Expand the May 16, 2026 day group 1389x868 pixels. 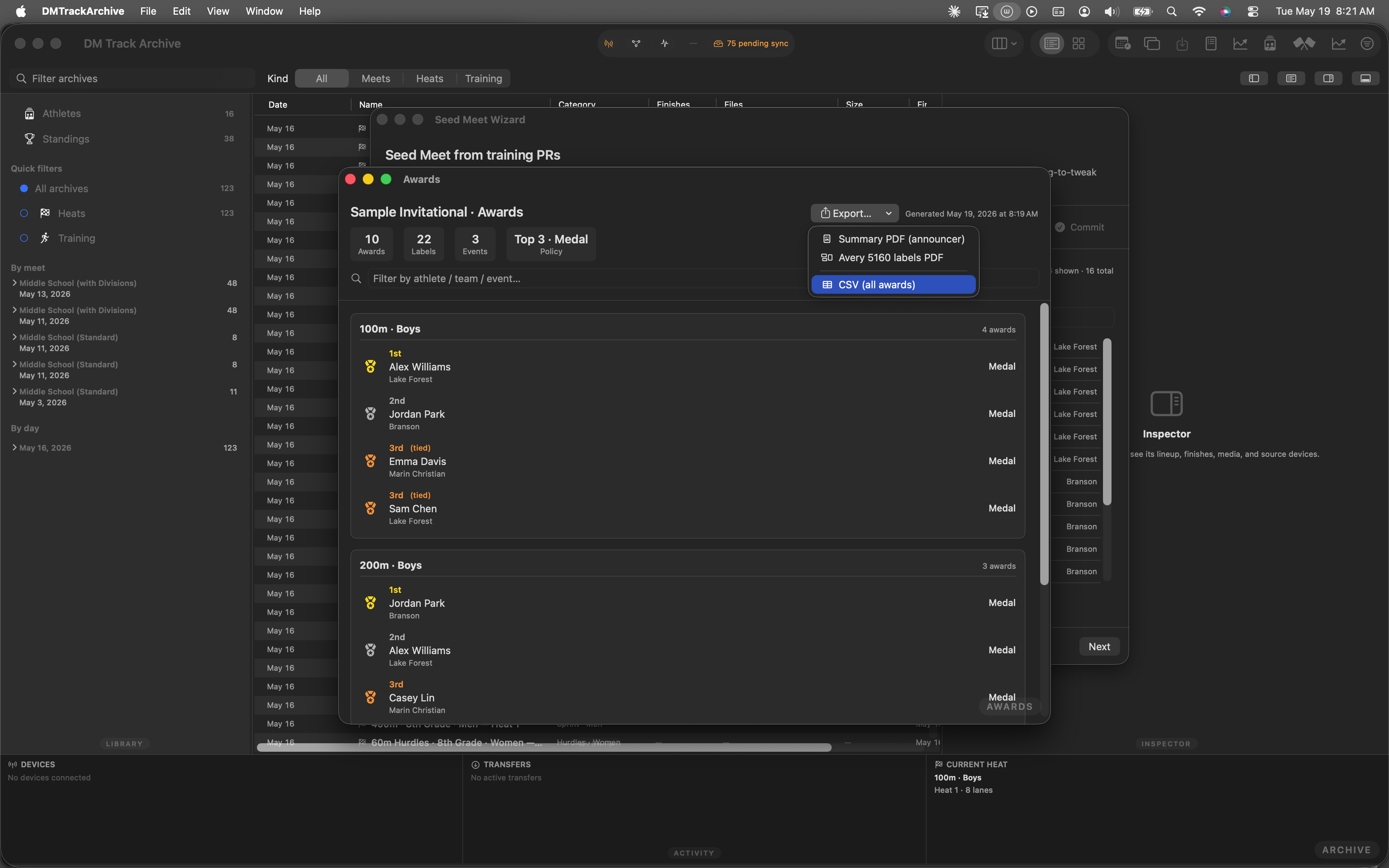pos(14,447)
